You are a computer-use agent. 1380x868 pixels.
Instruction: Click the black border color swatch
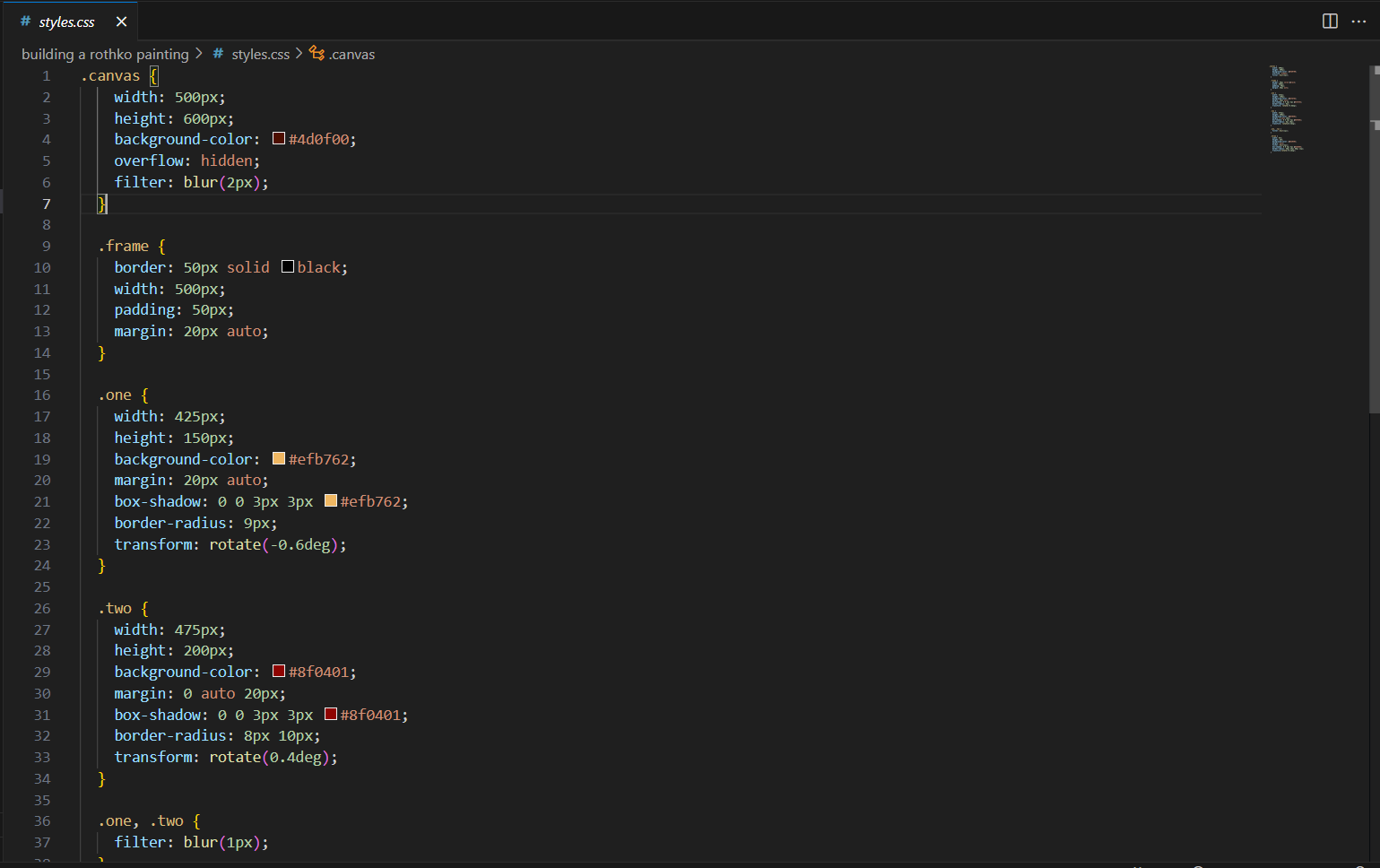pyautogui.click(x=288, y=267)
